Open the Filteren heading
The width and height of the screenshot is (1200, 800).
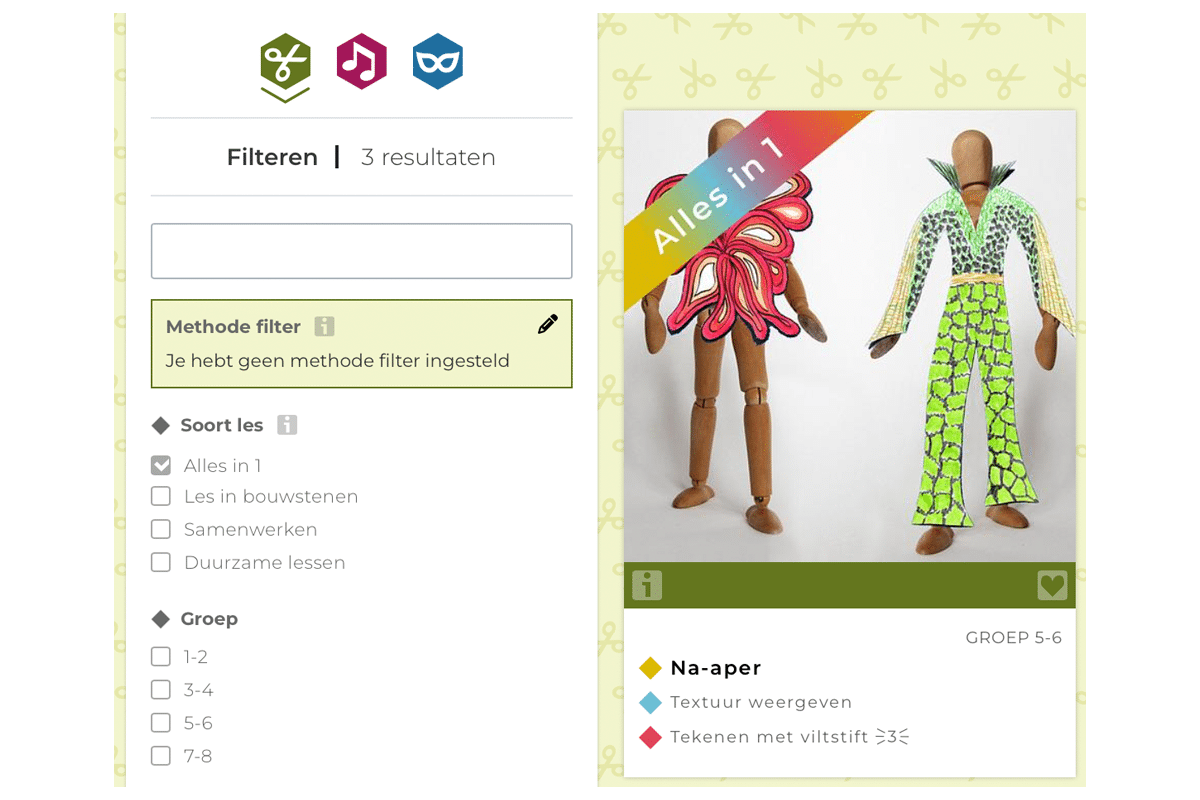tap(272, 157)
